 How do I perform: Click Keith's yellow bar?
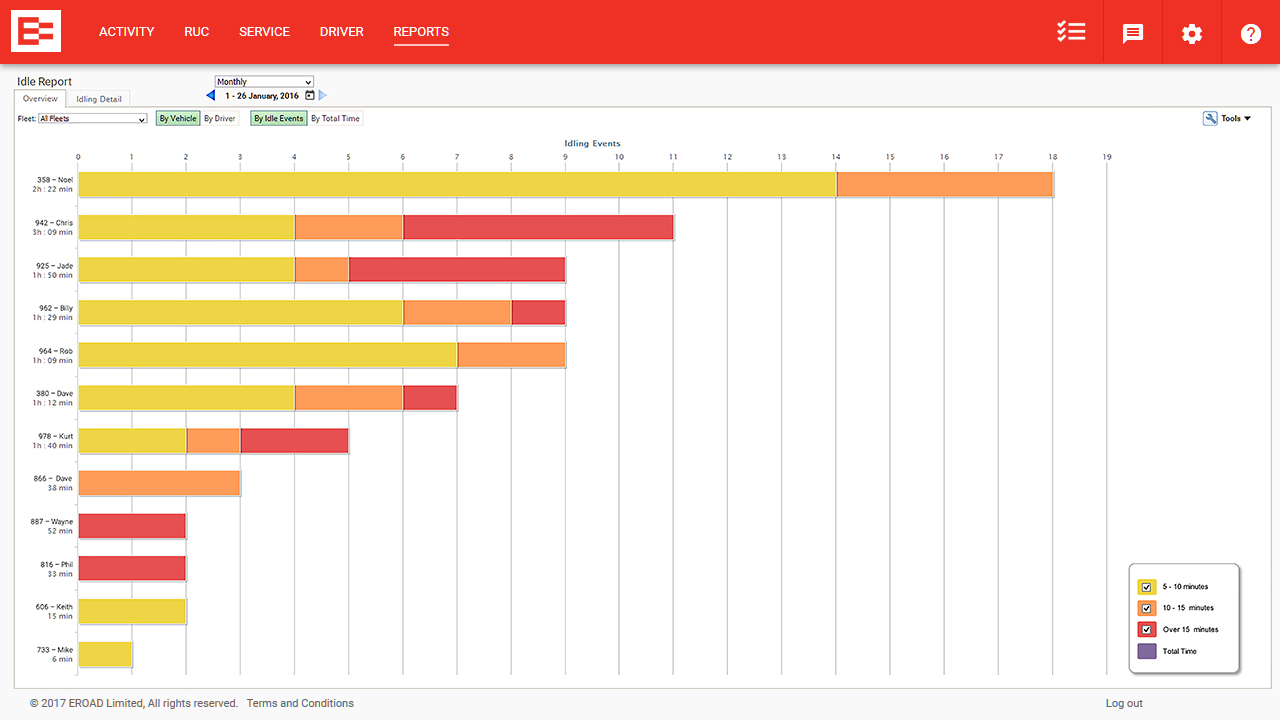(x=132, y=611)
